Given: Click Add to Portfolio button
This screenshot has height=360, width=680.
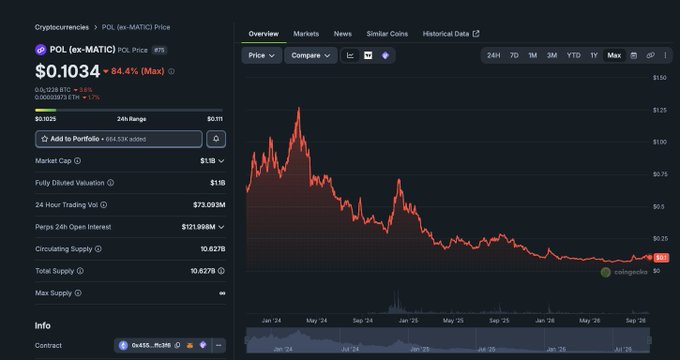Looking at the screenshot, I should (119, 139).
